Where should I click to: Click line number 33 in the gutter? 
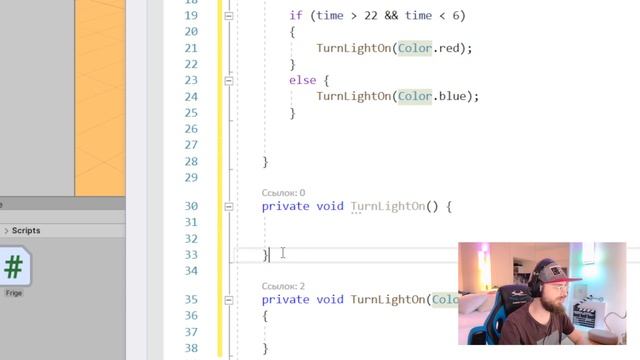point(191,255)
